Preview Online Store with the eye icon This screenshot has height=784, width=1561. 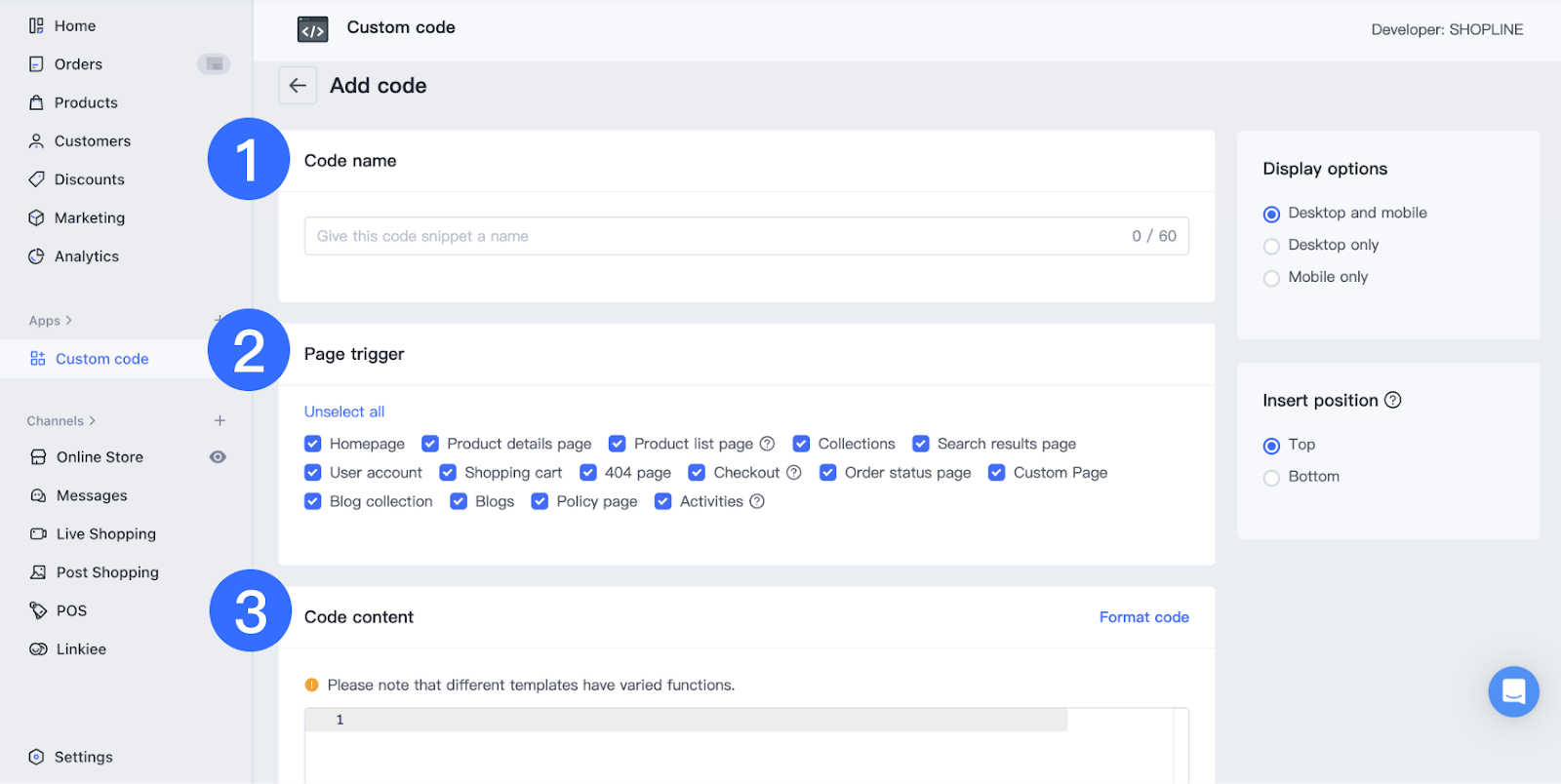coord(218,457)
